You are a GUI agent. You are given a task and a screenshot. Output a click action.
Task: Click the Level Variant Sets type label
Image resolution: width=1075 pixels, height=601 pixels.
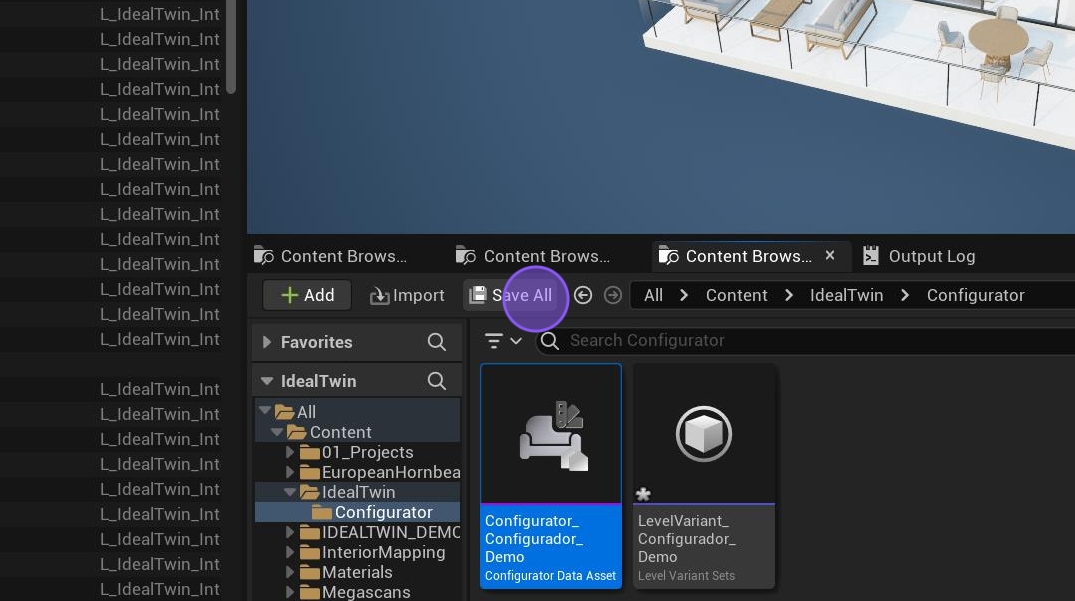[x=686, y=576]
